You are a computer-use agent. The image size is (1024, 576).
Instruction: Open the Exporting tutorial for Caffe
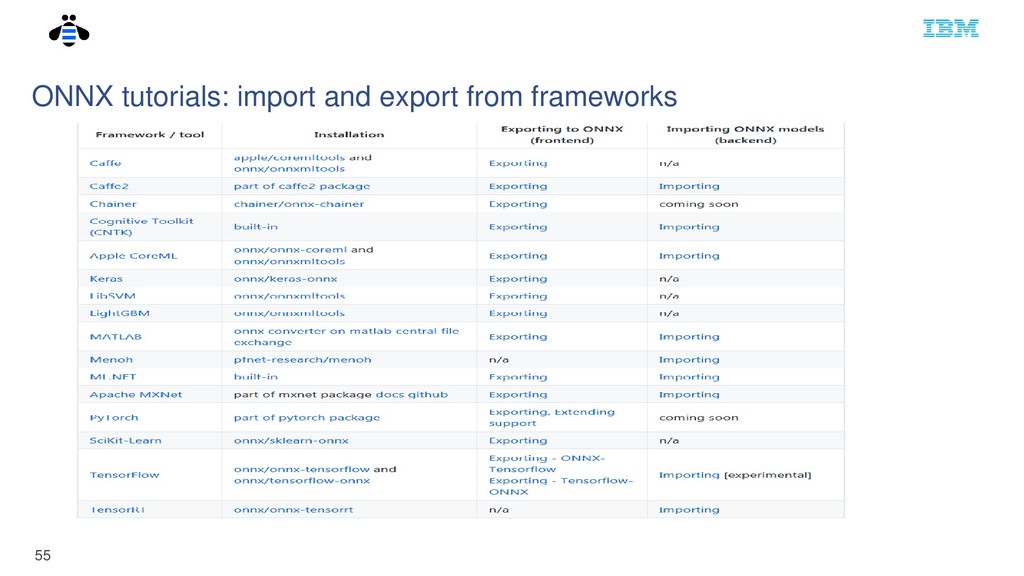point(518,163)
